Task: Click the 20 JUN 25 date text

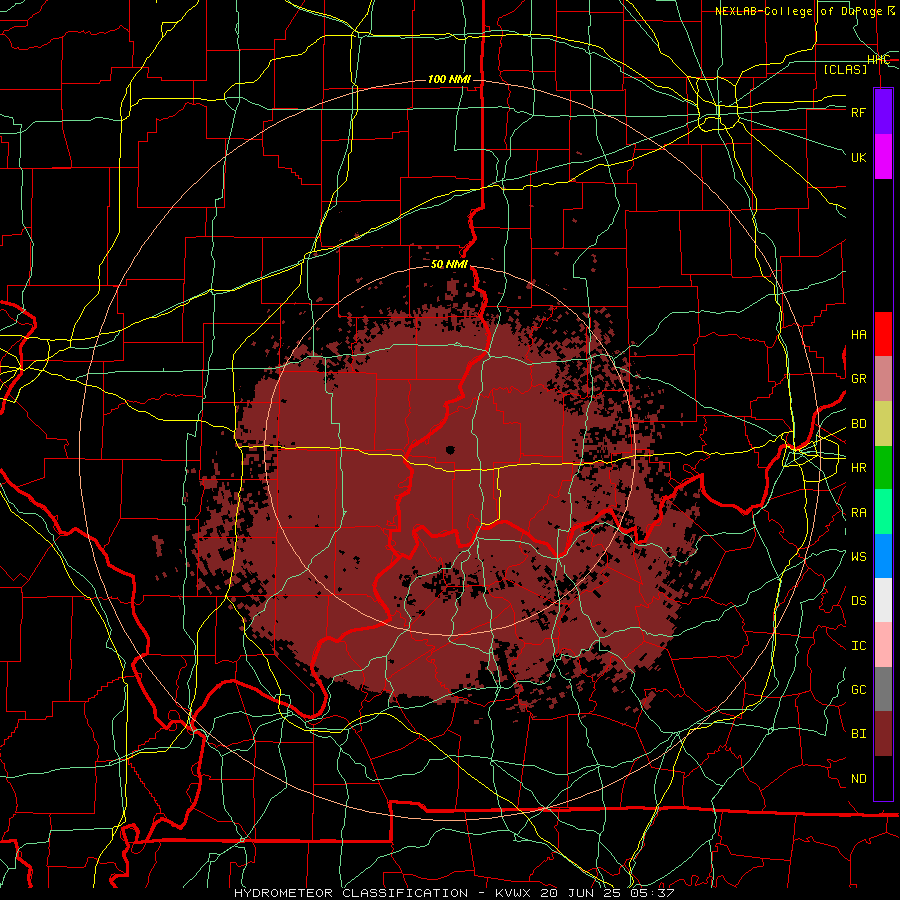Action: pyautogui.click(x=581, y=893)
